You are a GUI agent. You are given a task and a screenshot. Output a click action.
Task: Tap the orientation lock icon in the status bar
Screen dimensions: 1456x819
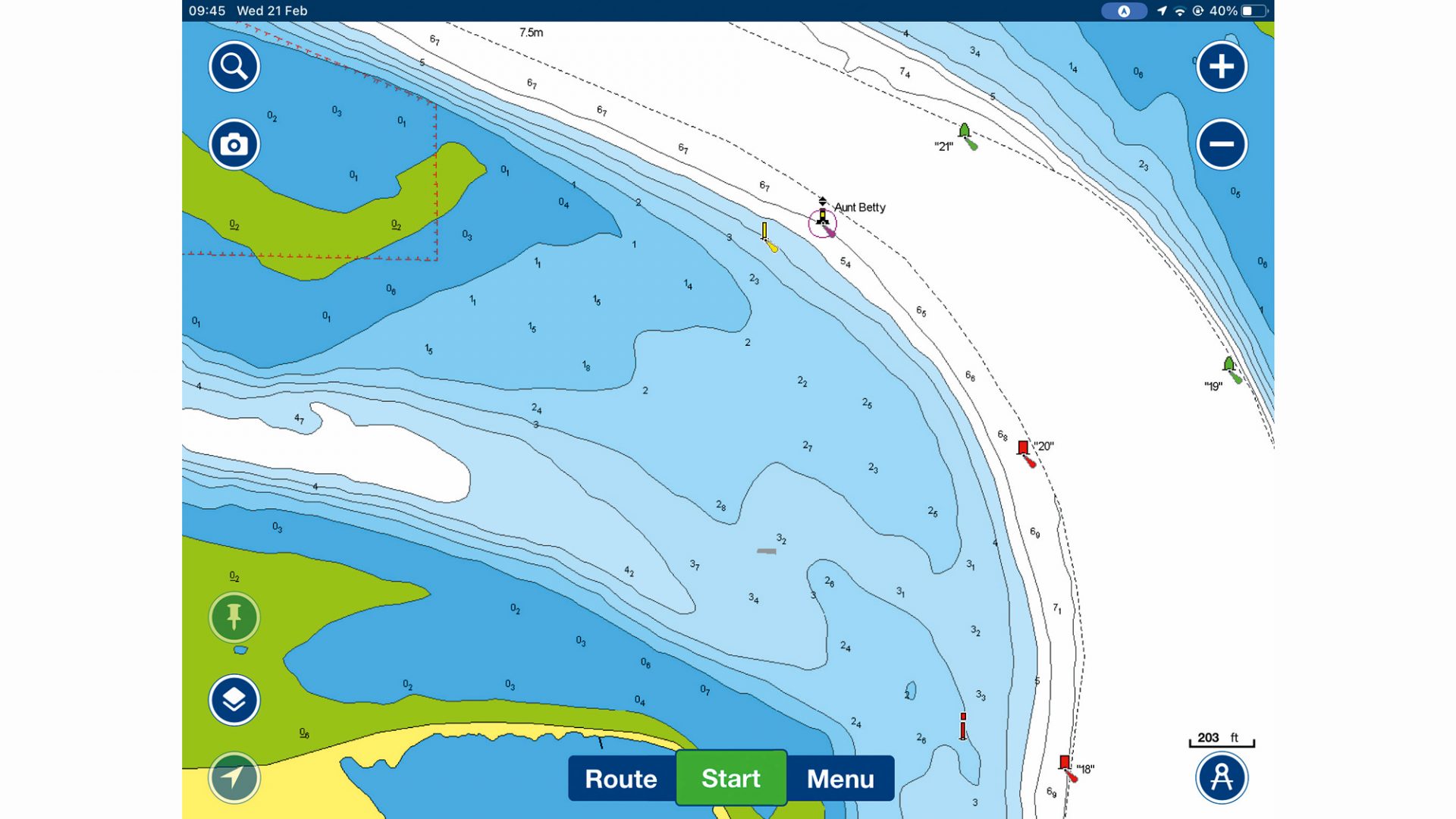(1197, 11)
